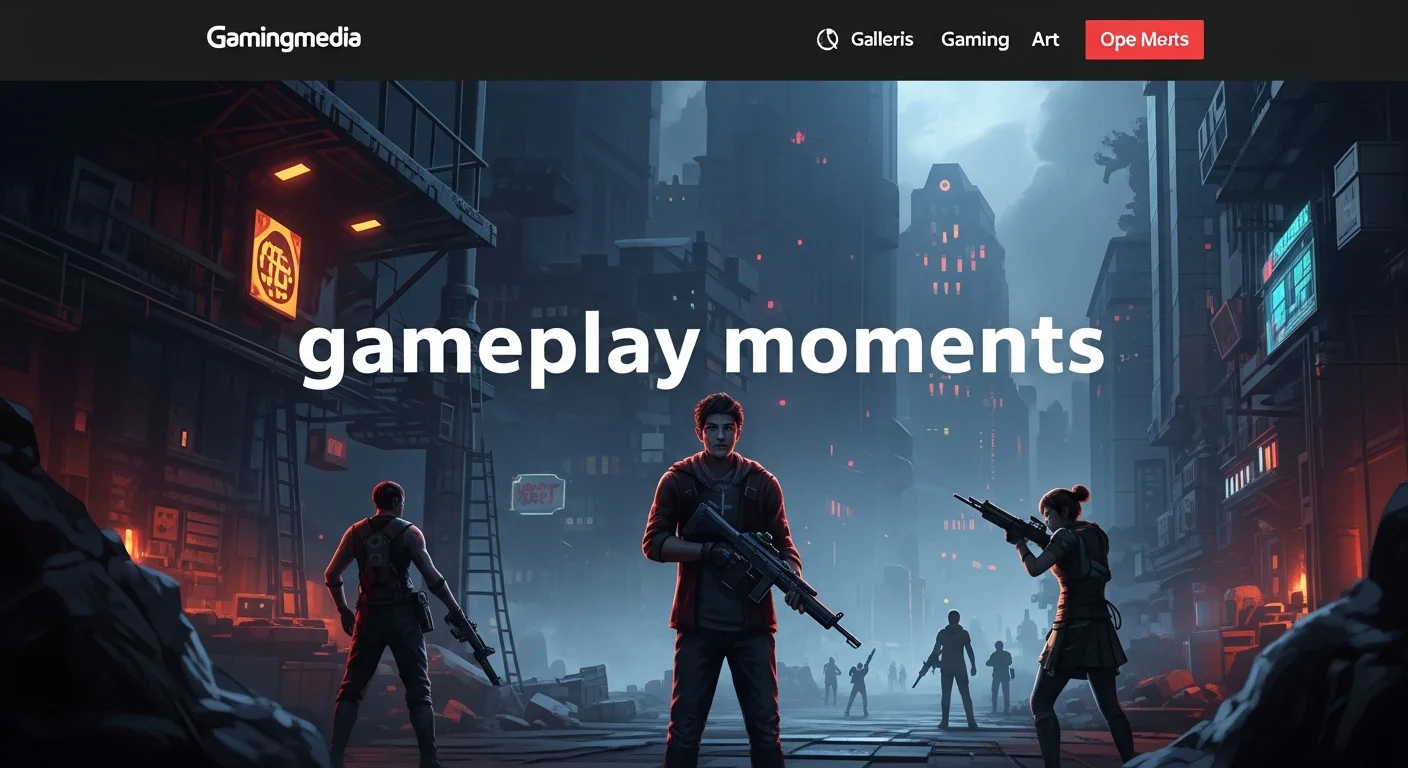Click the gameplay moments headline
The width and height of the screenshot is (1408, 768).
pyautogui.click(x=701, y=347)
